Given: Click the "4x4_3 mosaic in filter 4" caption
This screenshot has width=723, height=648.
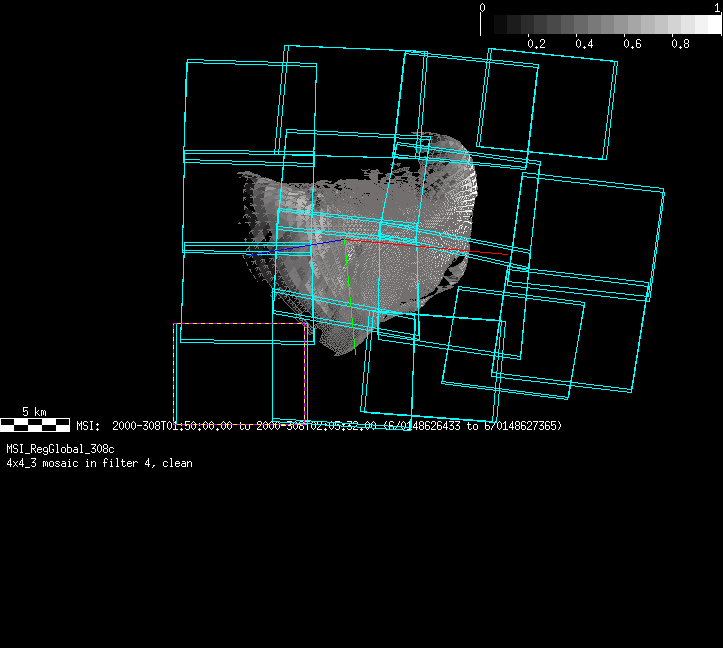Looking at the screenshot, I should pyautogui.click(x=99, y=463).
